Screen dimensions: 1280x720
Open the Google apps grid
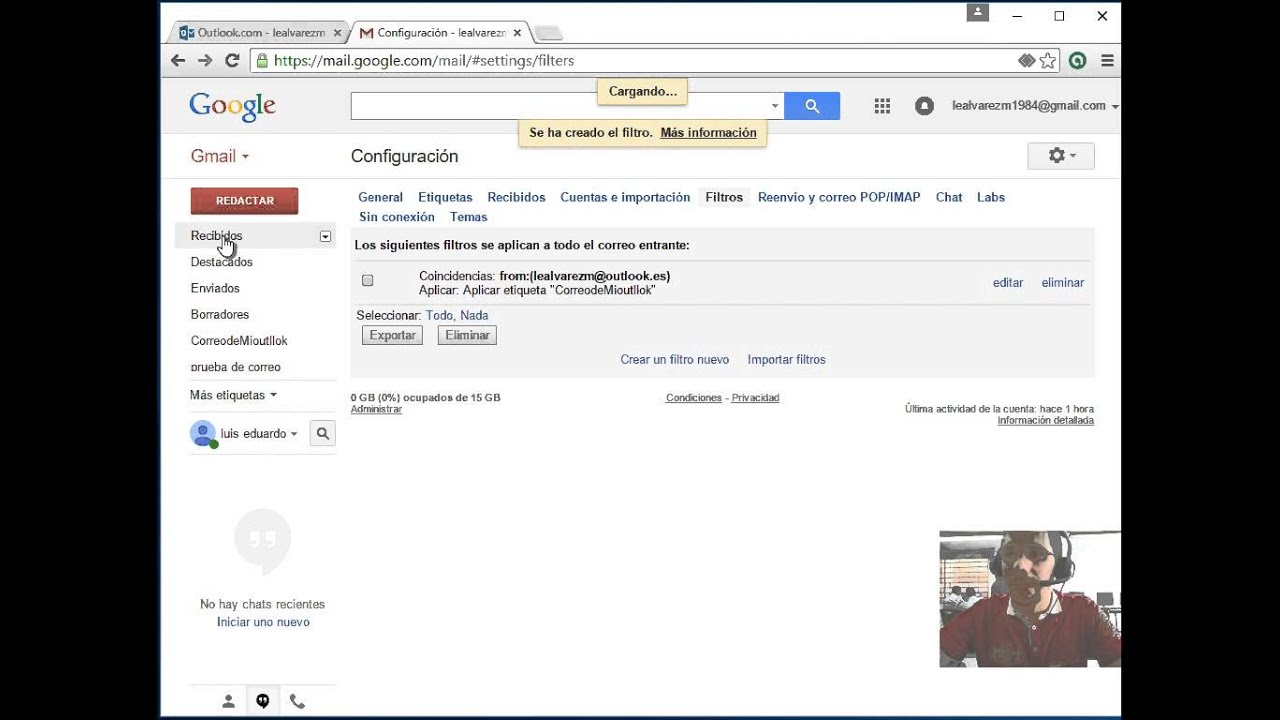click(x=882, y=106)
